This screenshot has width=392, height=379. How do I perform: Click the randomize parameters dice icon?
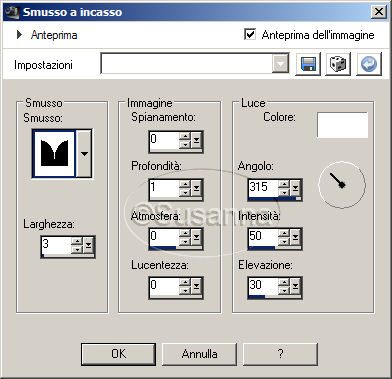(338, 64)
